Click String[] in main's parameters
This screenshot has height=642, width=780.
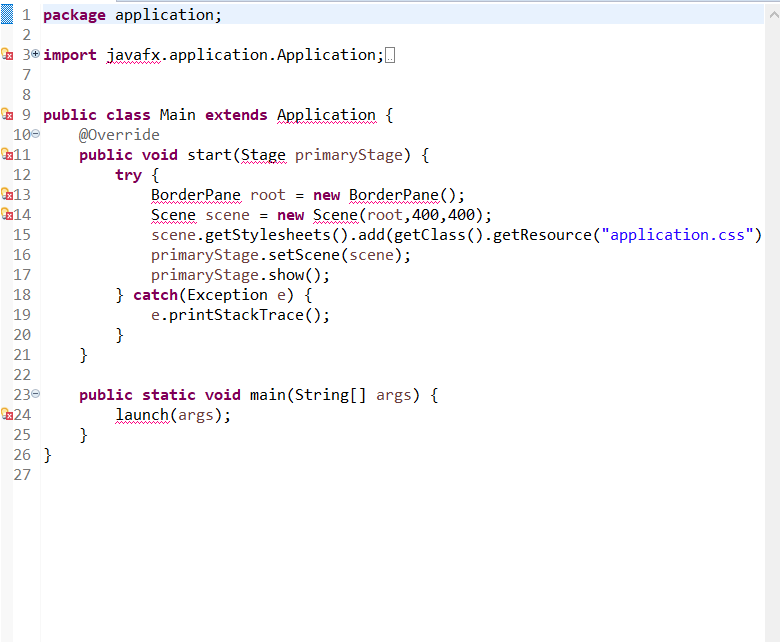pos(331,395)
